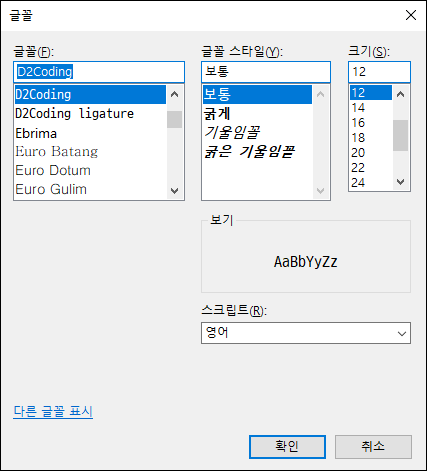Click size list scroll down arrow
The height and width of the screenshot is (471, 427).
click(x=400, y=182)
